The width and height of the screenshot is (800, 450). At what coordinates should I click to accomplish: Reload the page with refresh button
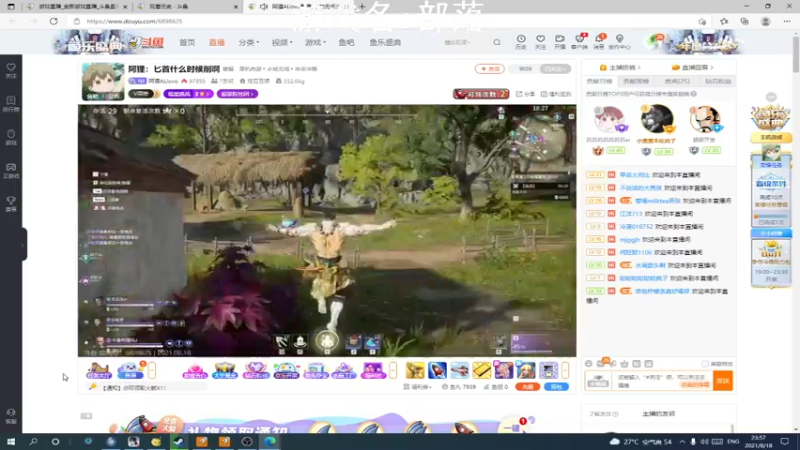click(x=54, y=21)
